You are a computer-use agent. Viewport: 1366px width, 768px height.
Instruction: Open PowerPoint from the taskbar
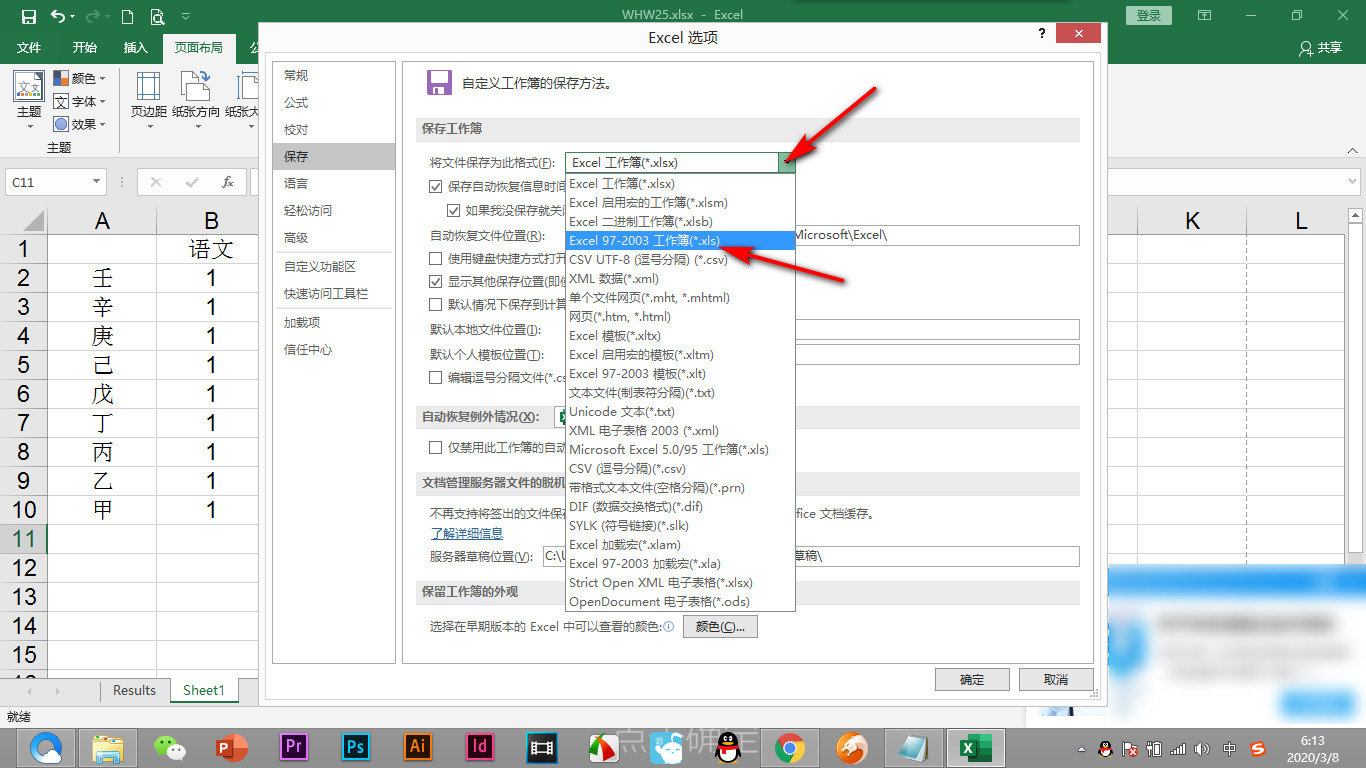pos(231,747)
